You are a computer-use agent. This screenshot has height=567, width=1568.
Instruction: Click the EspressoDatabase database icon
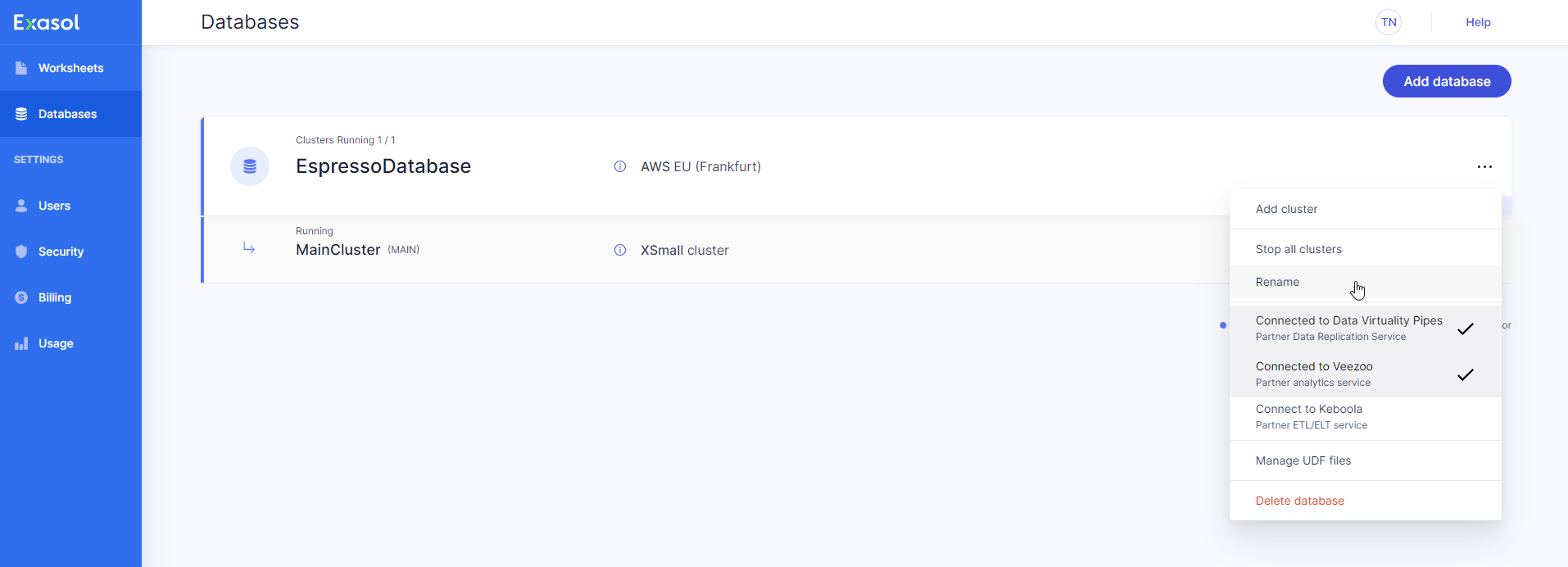[250, 166]
